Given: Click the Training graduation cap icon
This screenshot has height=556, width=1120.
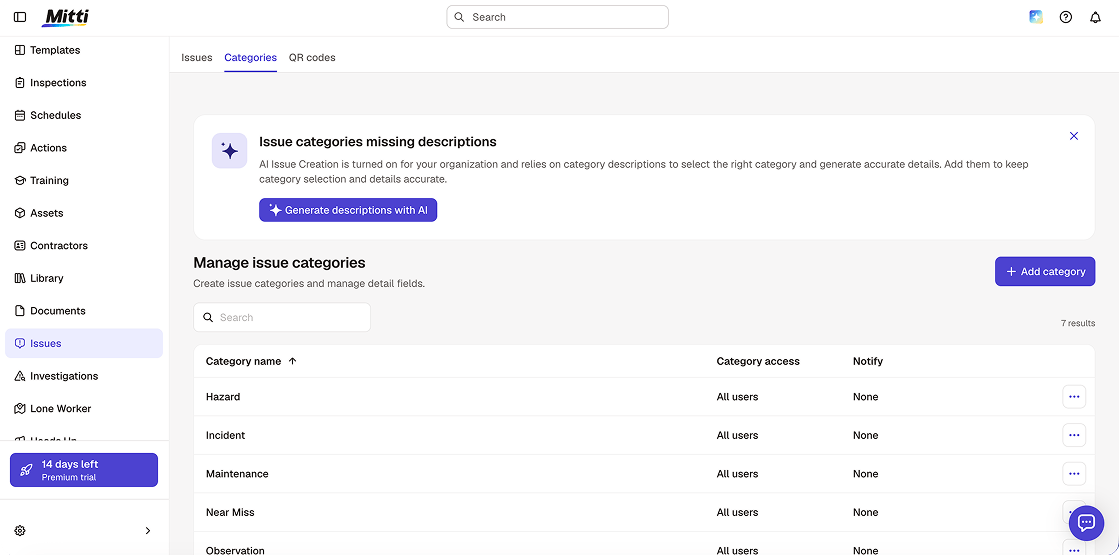Looking at the screenshot, I should click(x=20, y=181).
